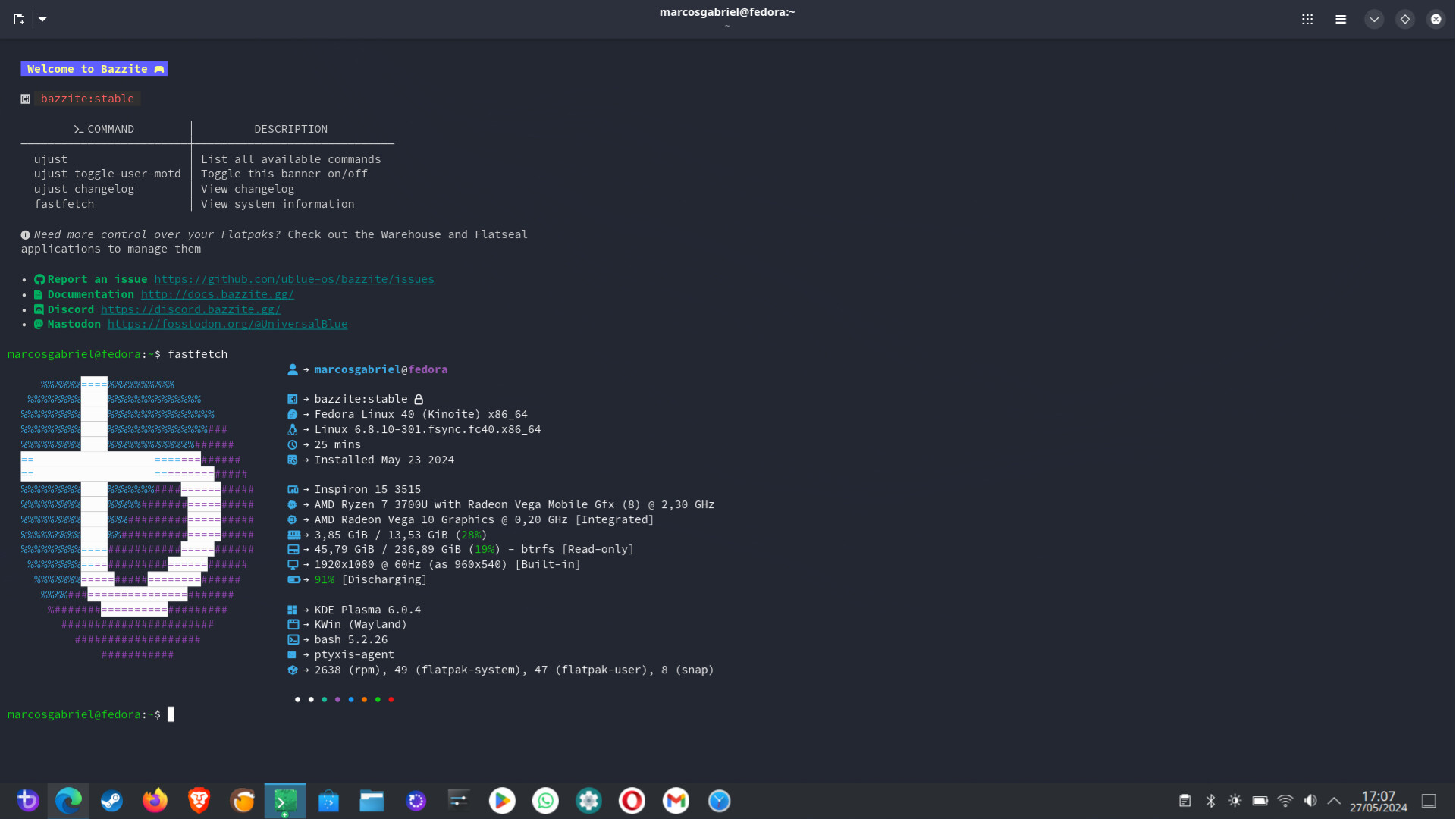Image resolution: width=1456 pixels, height=819 pixels.
Task: Open the Ptyxis hamburger main menu
Action: click(x=1341, y=19)
